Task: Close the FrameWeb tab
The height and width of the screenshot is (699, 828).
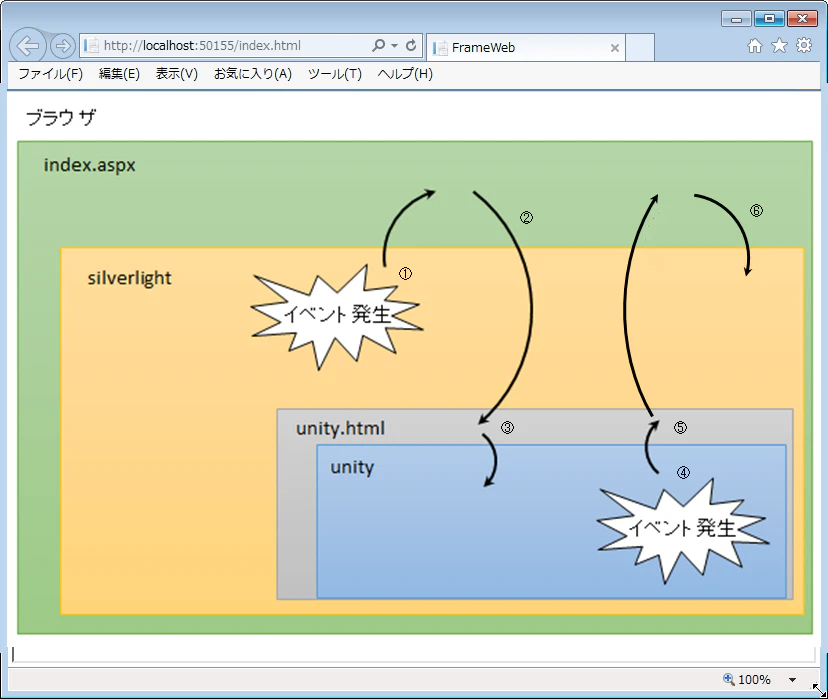Action: (615, 48)
